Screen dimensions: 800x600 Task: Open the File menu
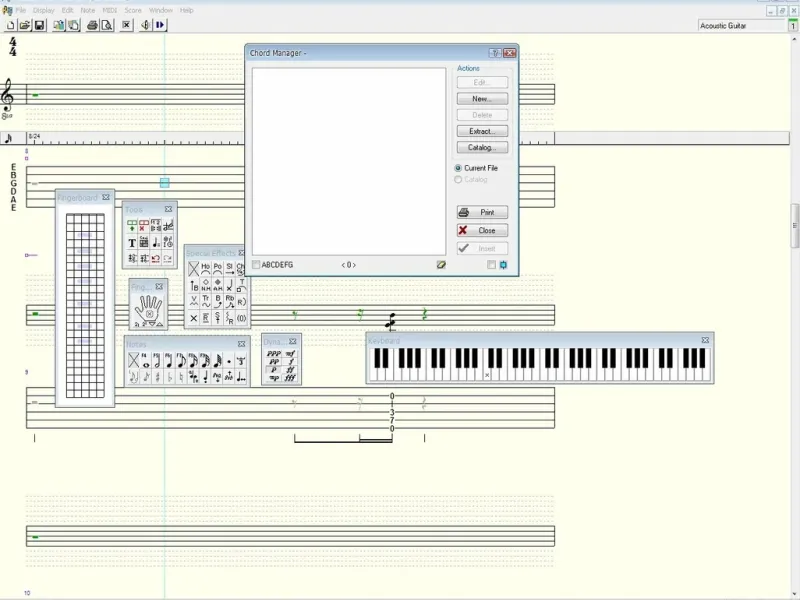tap(20, 10)
